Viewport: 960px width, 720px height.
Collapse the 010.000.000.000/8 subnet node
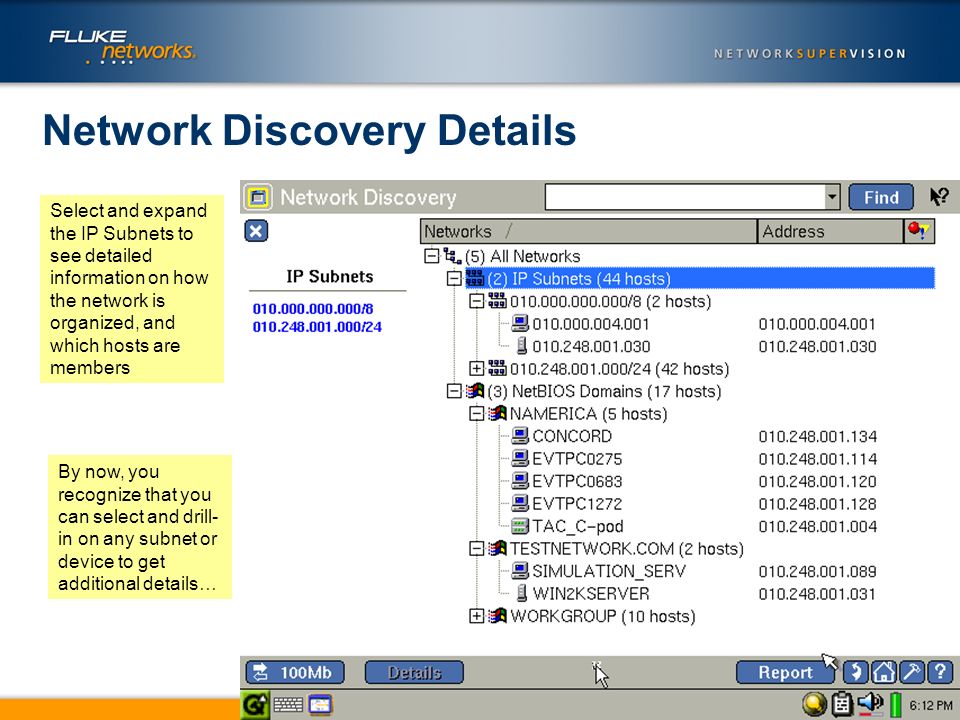[476, 301]
